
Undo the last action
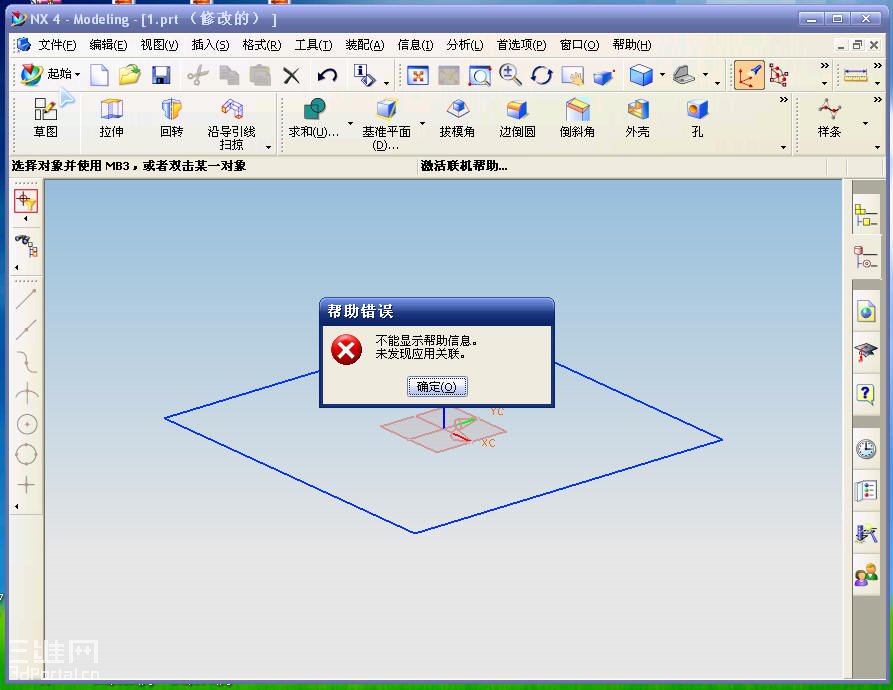327,75
